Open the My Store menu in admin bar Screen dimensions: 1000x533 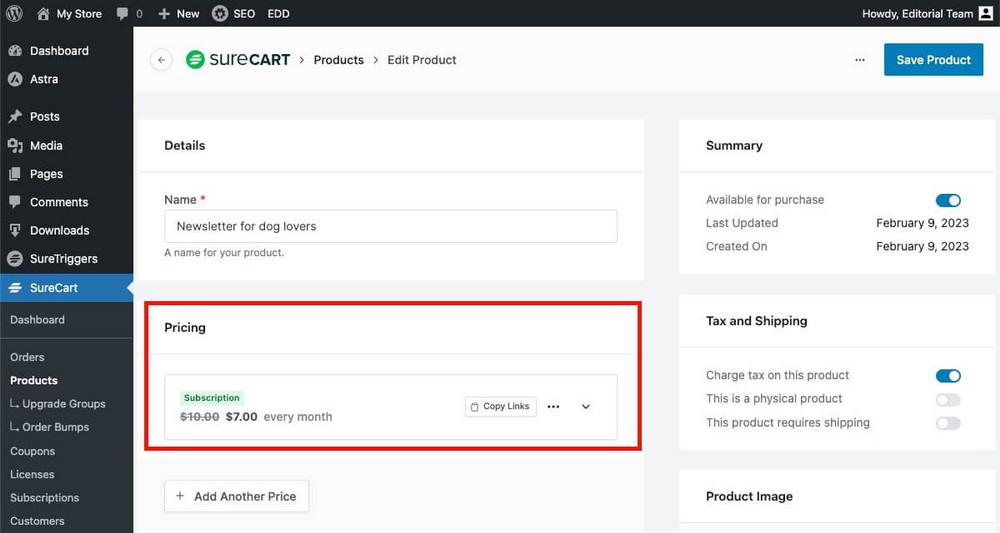click(x=70, y=13)
